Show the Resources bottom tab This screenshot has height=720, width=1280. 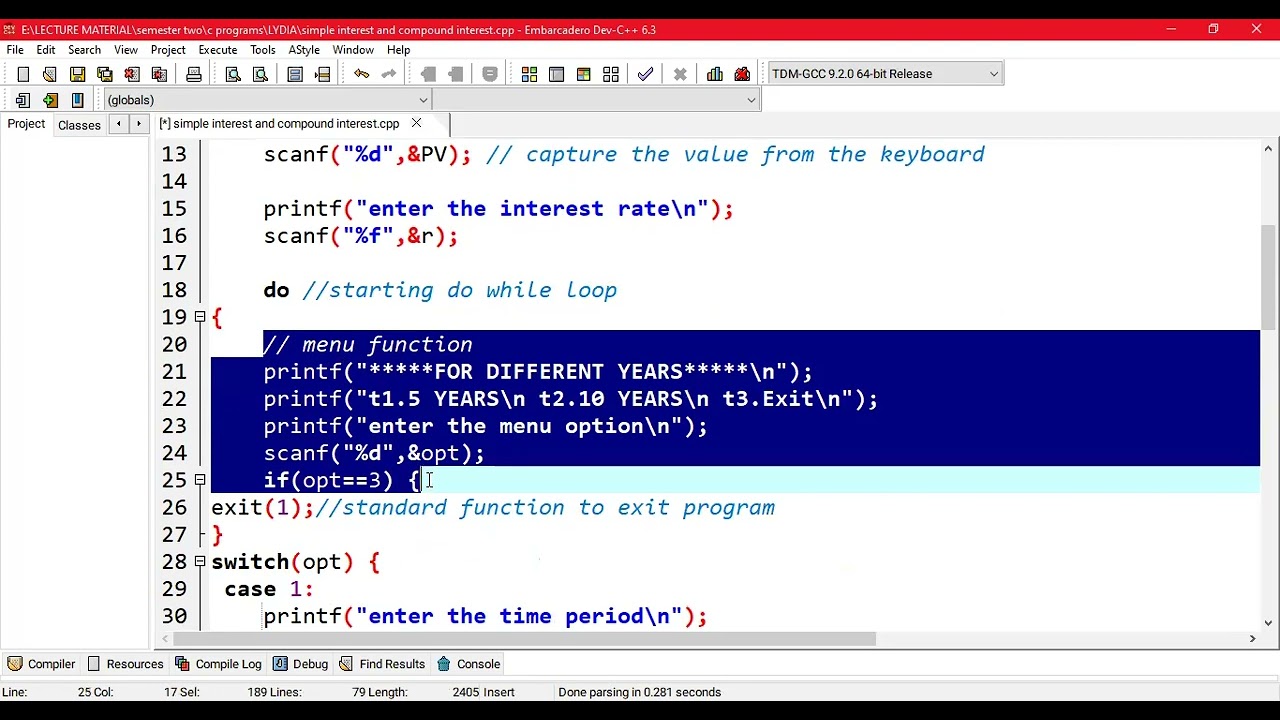point(125,664)
